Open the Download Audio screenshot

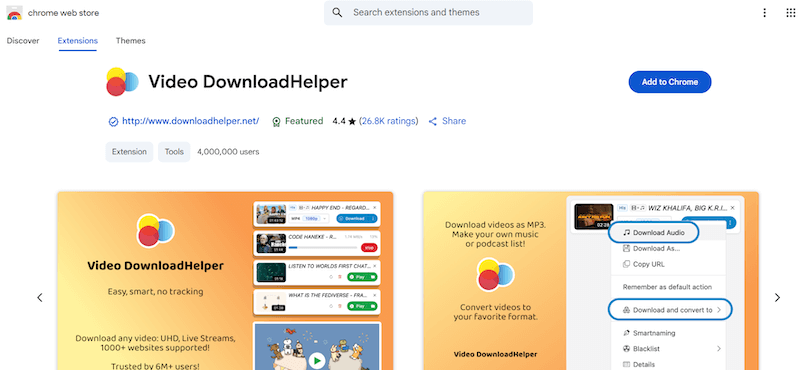click(591, 281)
